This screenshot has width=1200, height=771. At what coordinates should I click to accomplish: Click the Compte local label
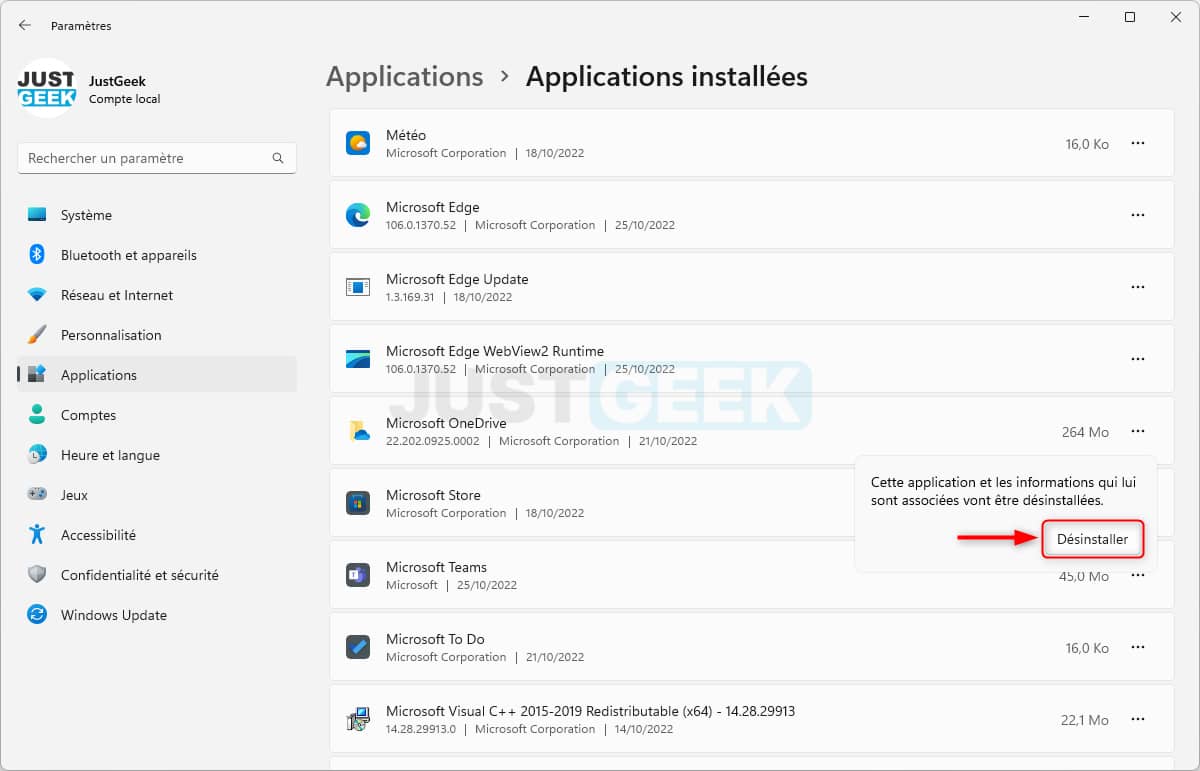(124, 99)
